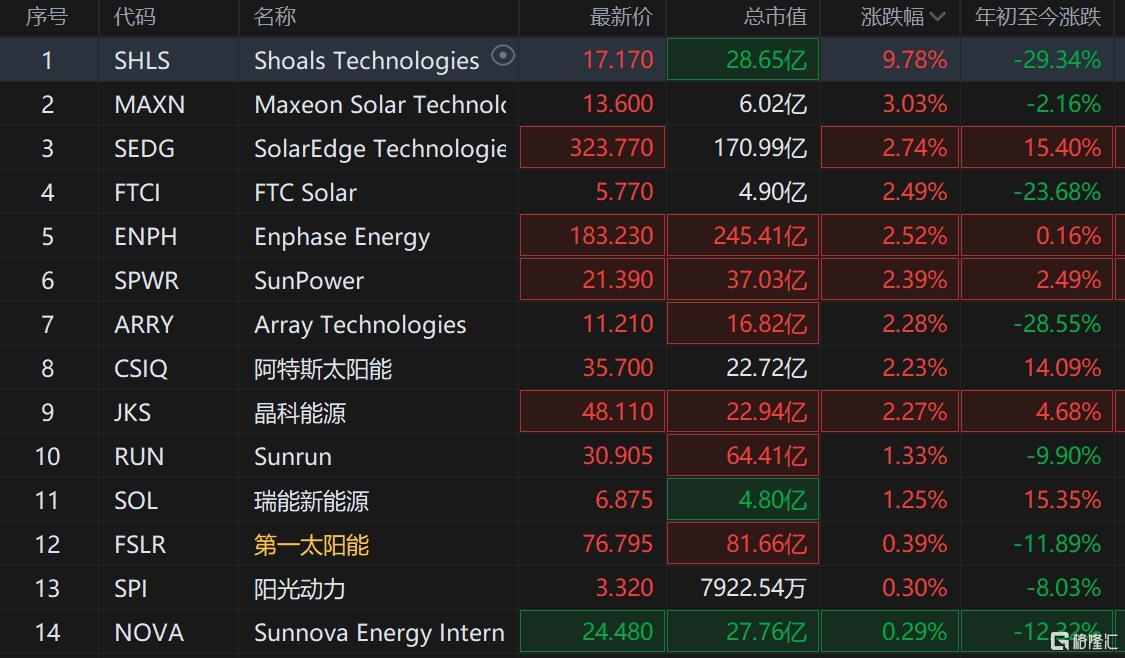Click the year-to-date change -11.89%

pyautogui.click(x=1058, y=545)
